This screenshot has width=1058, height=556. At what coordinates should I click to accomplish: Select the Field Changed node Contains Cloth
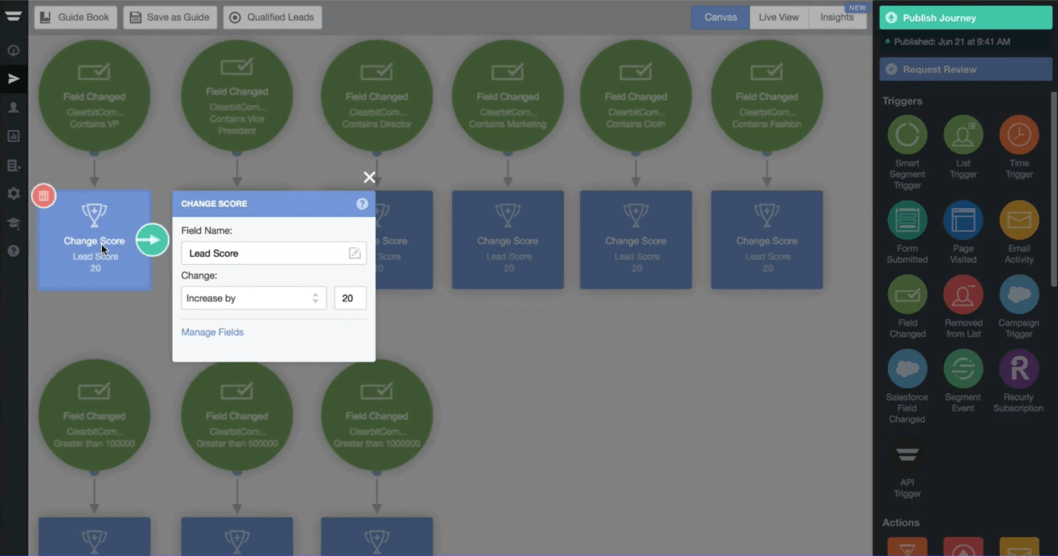coord(636,96)
